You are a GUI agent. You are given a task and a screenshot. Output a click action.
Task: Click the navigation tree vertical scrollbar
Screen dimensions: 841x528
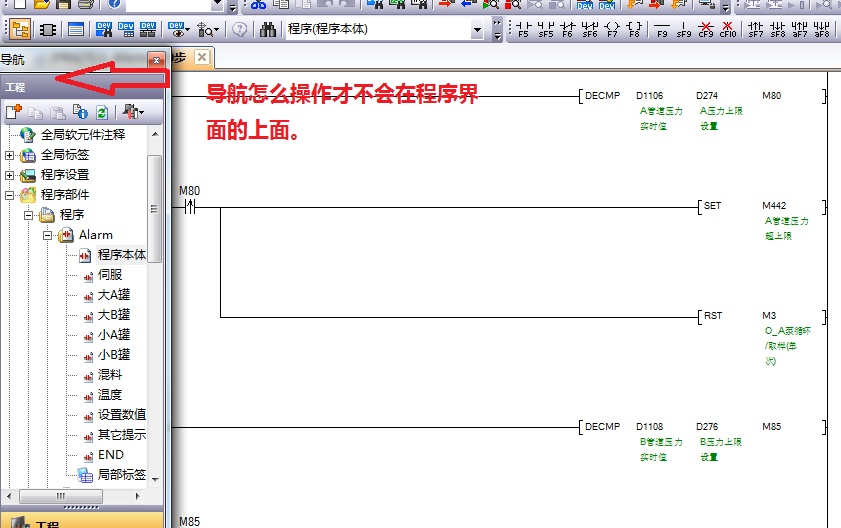155,210
